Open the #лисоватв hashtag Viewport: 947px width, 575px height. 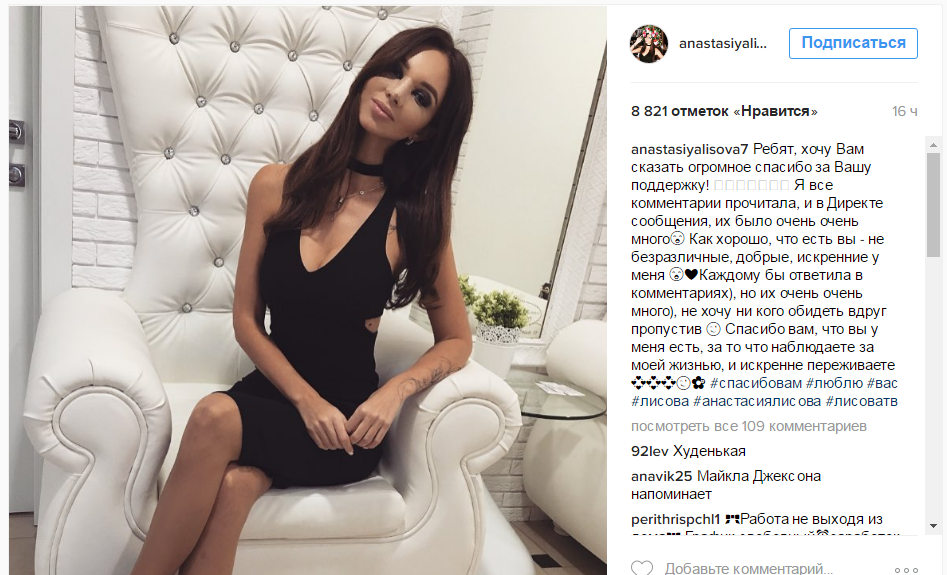click(861, 401)
